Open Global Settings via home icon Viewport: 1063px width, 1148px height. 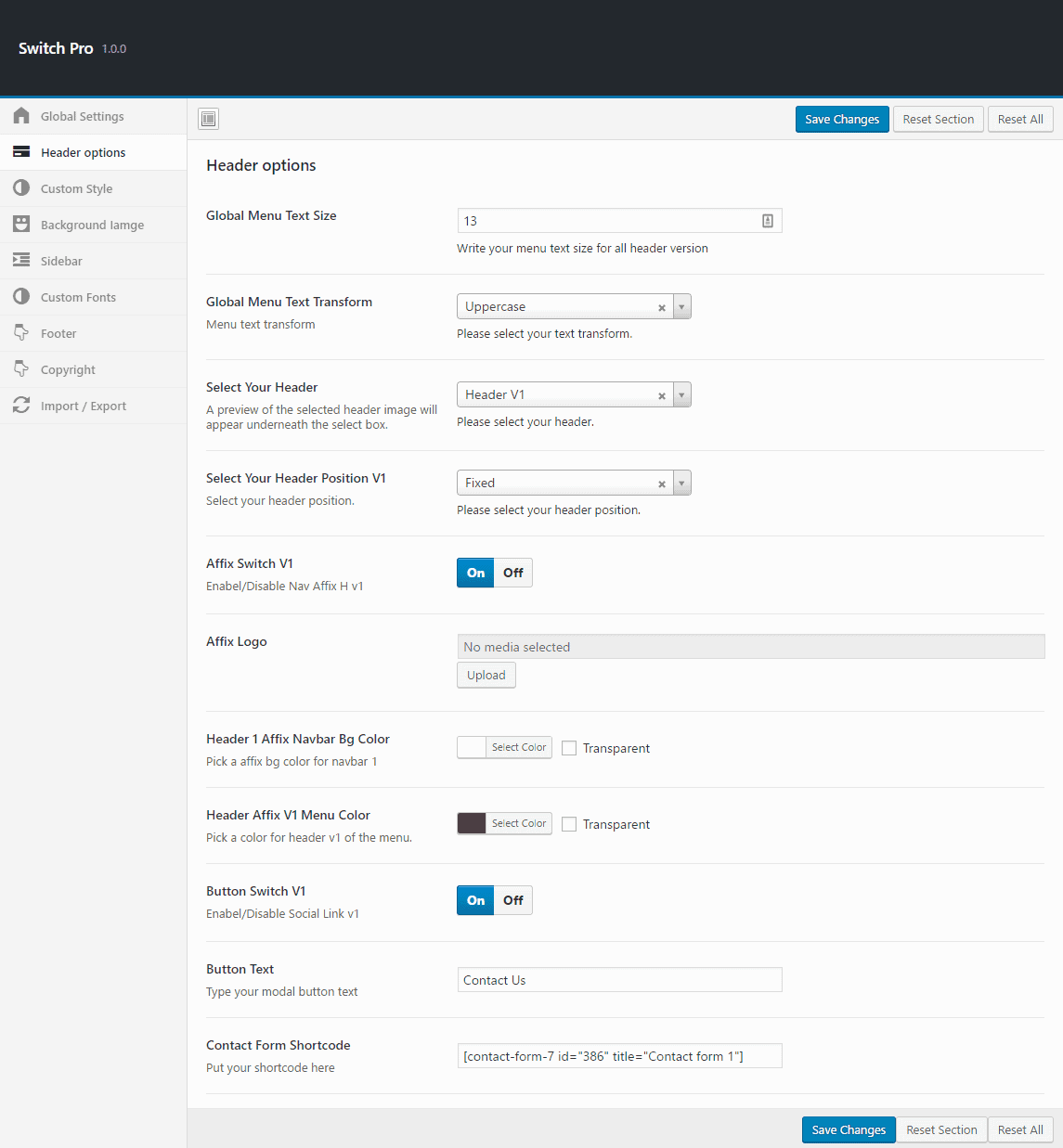[x=21, y=115]
